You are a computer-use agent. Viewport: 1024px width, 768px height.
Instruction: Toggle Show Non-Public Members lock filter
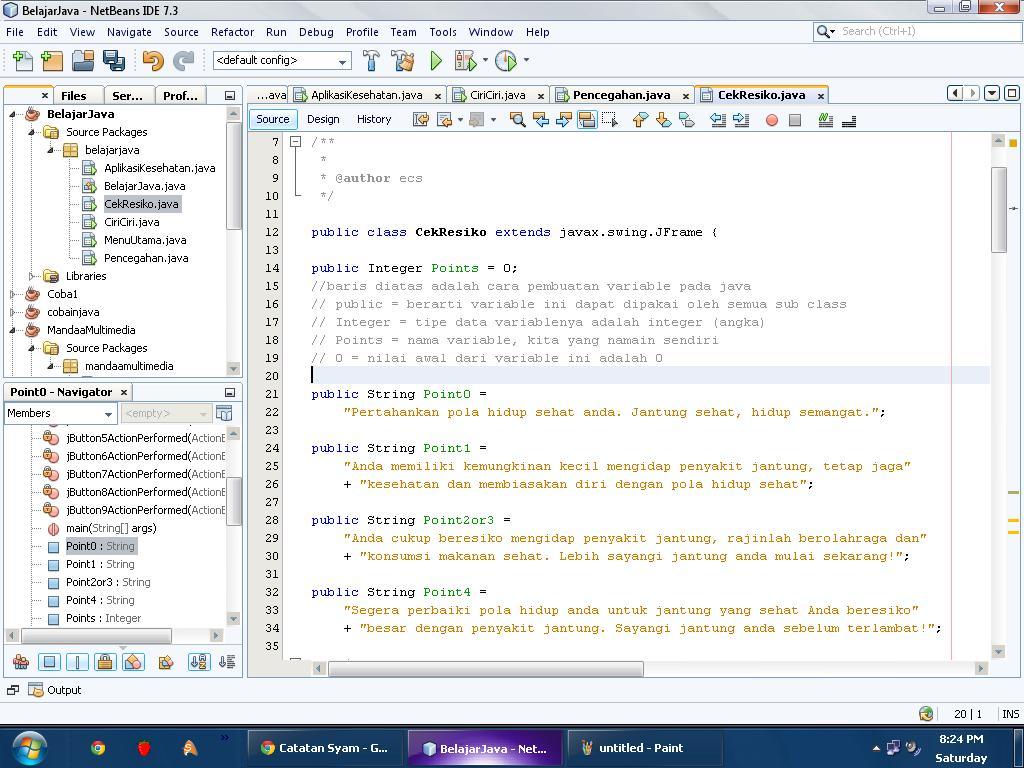[105, 662]
